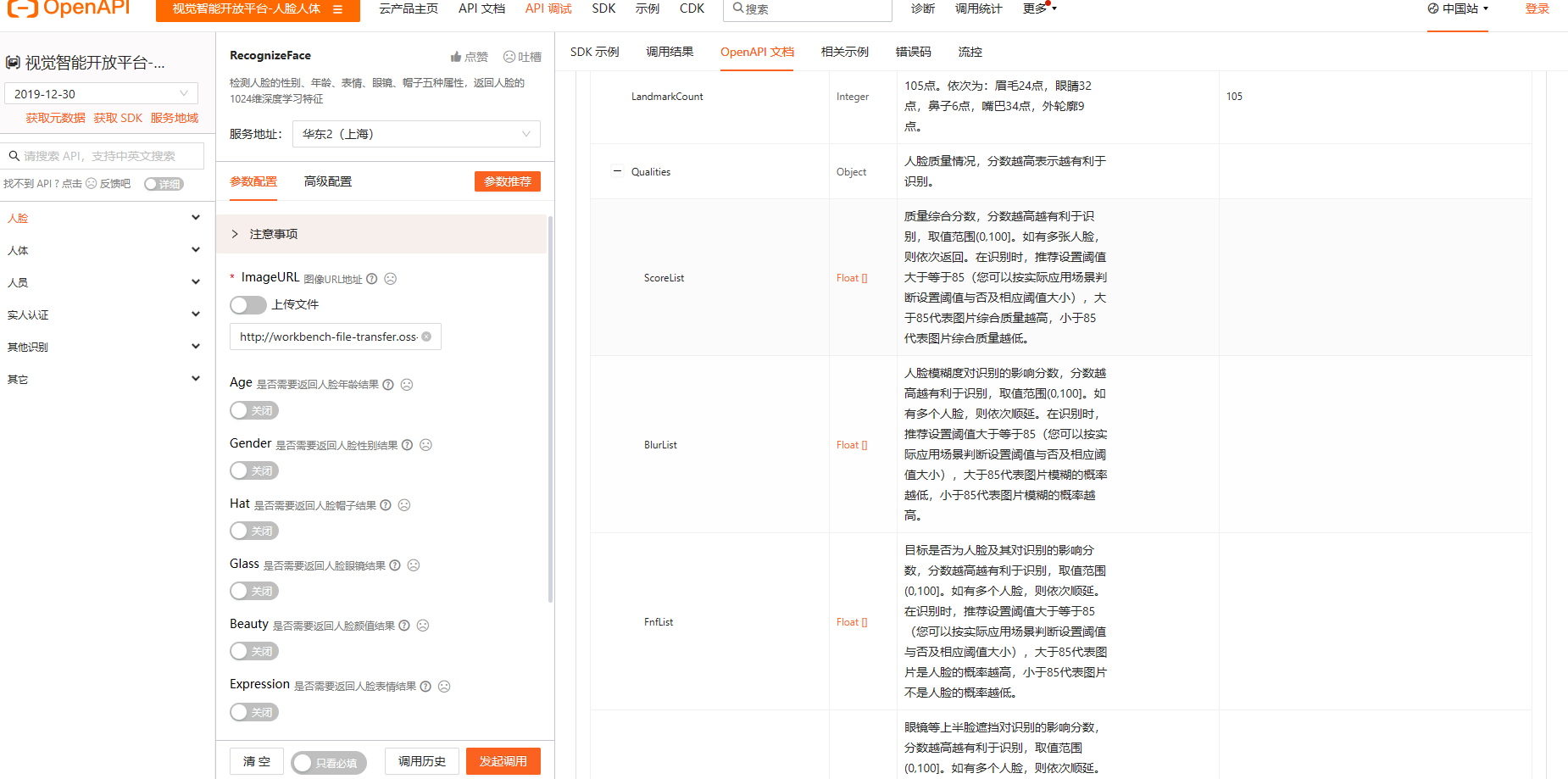Expand the 注意事项 notes section

tap(381, 234)
